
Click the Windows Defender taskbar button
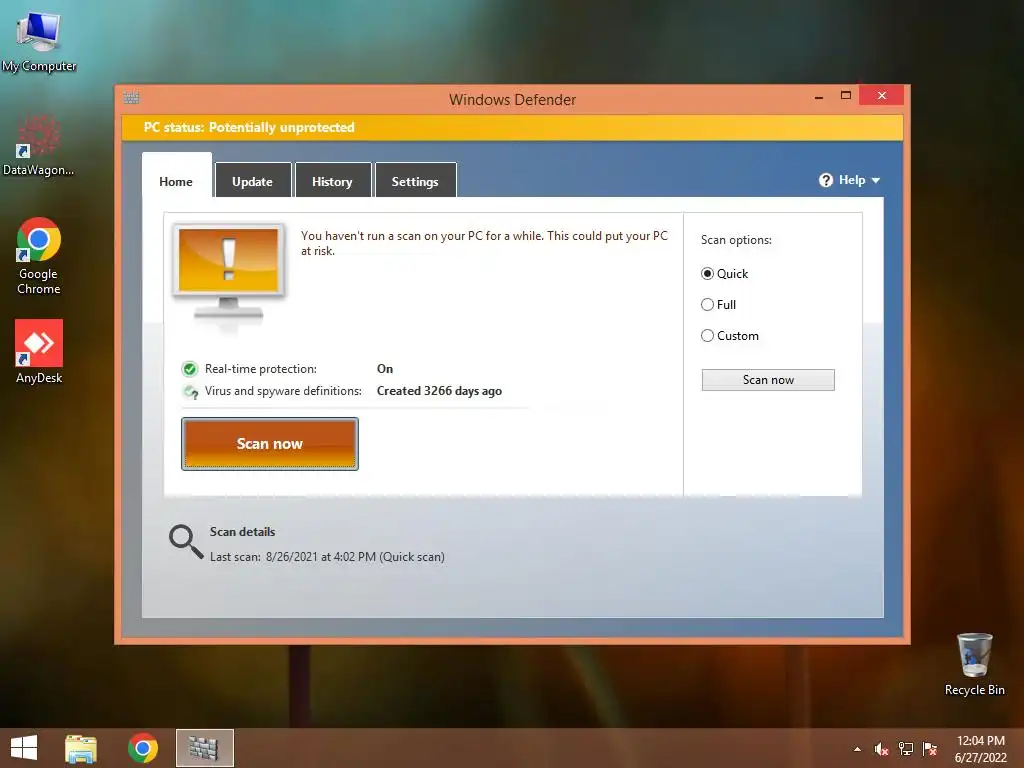tap(204, 748)
